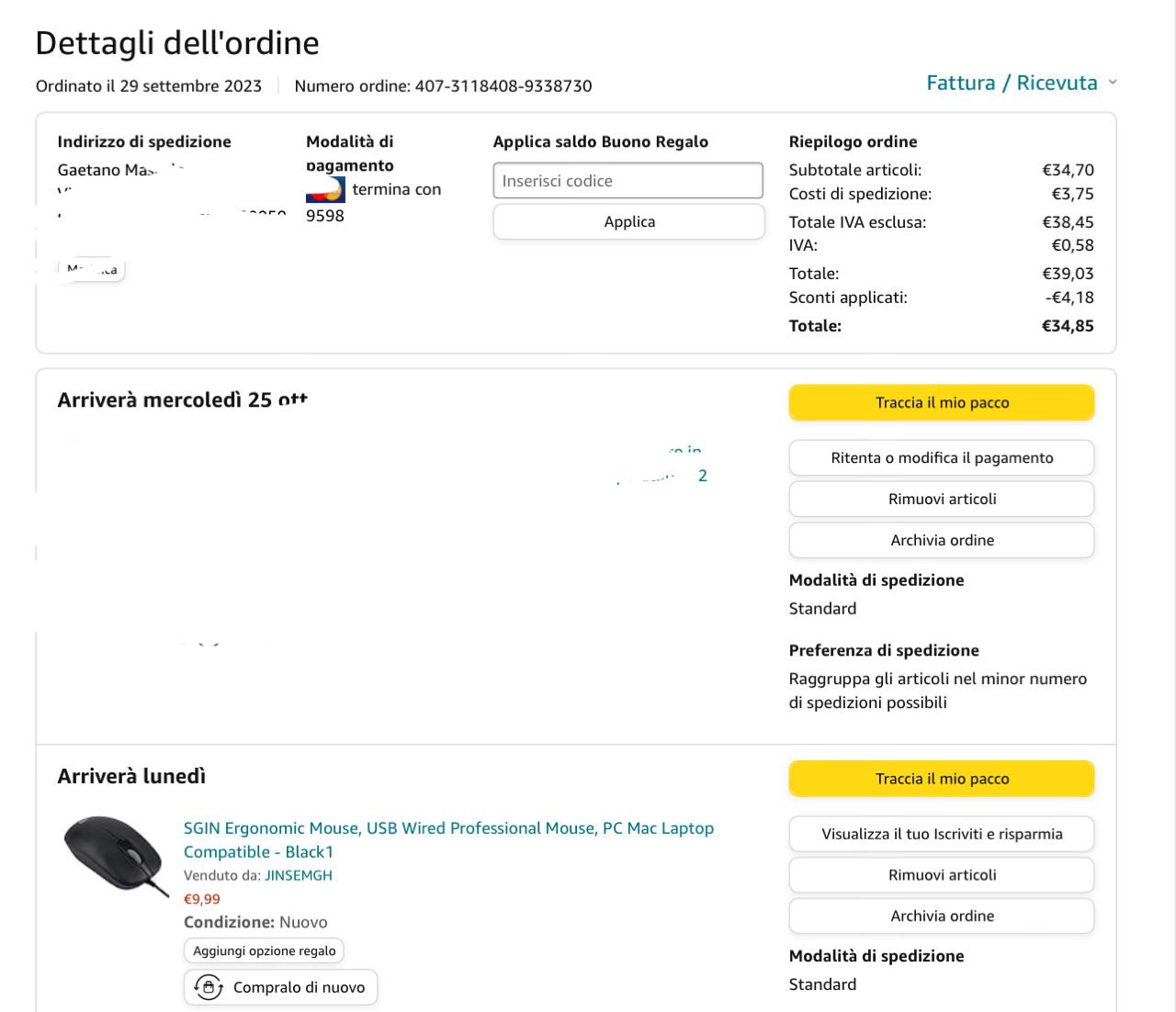Click the Mastercard payment card icon

pos(325,190)
